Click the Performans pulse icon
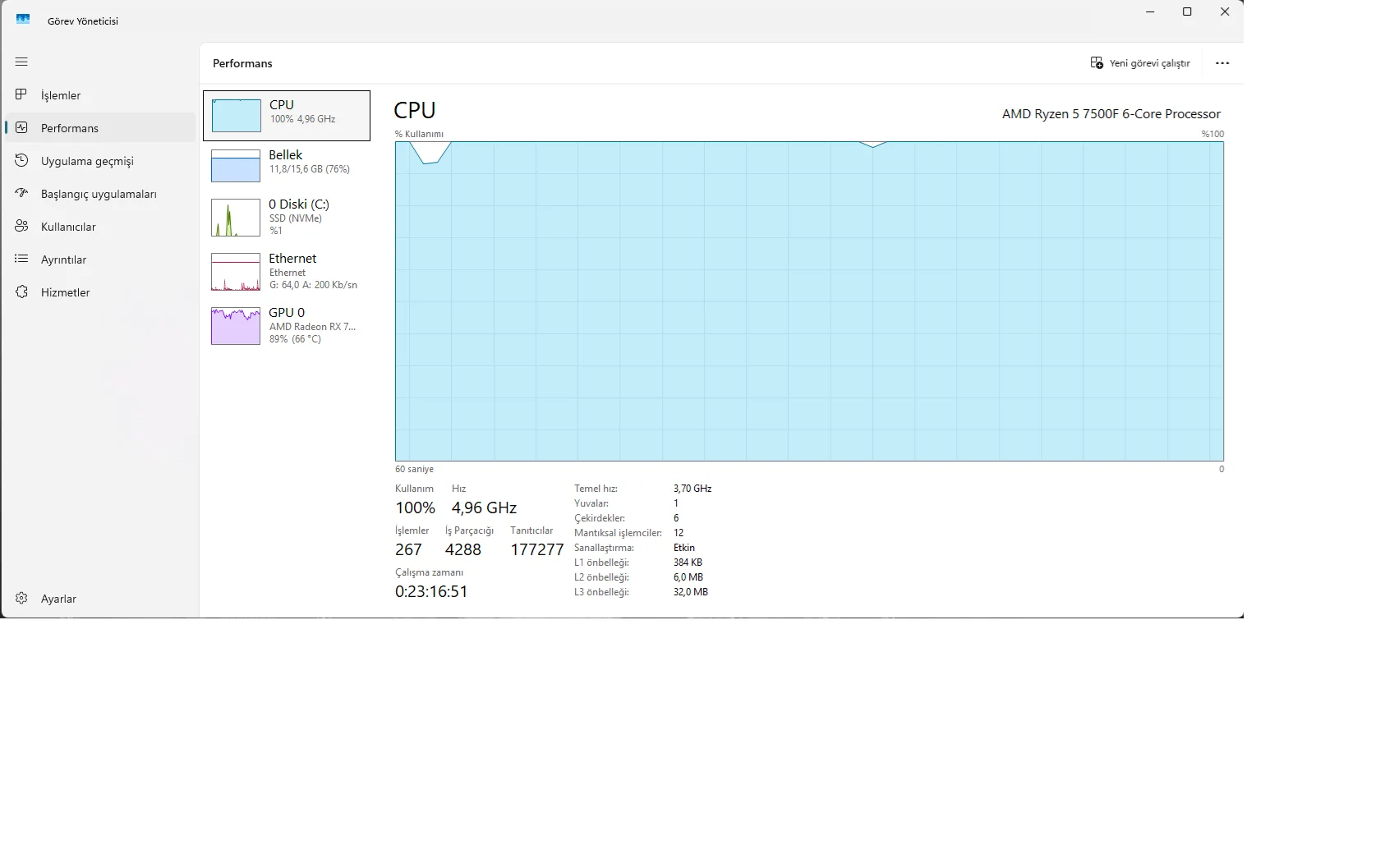1394x868 pixels. pyautogui.click(x=21, y=127)
